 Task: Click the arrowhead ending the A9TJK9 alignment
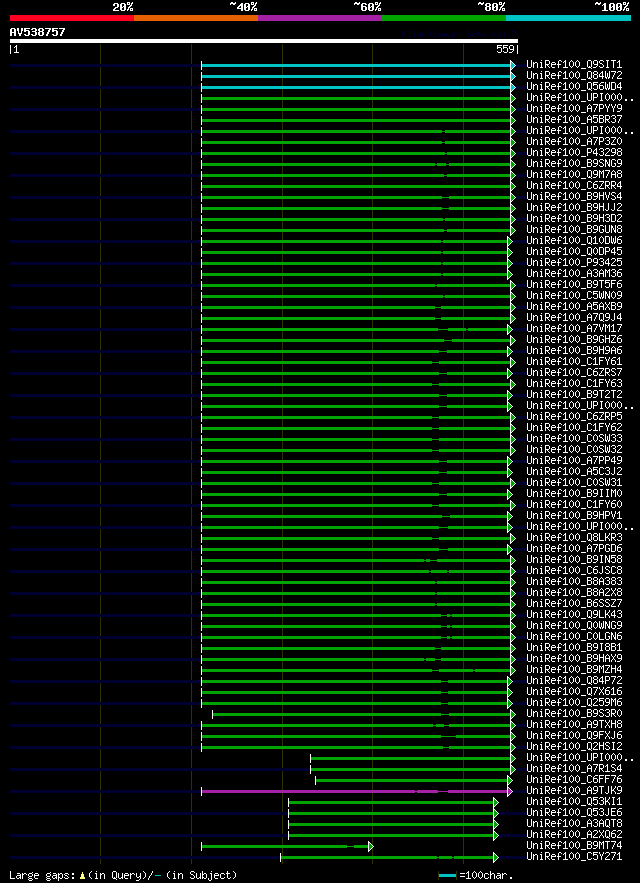pos(510,791)
